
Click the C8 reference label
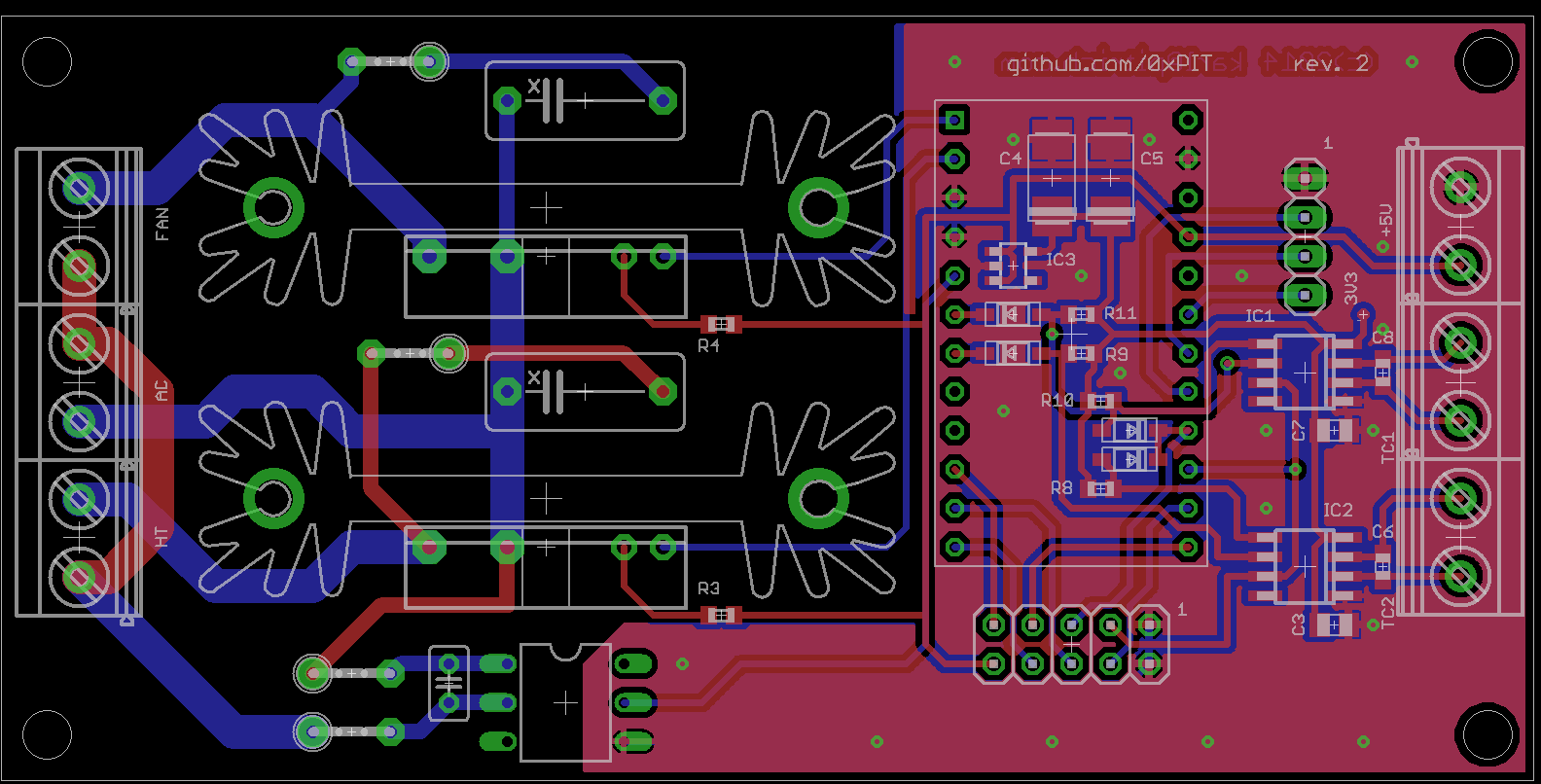tap(1382, 338)
